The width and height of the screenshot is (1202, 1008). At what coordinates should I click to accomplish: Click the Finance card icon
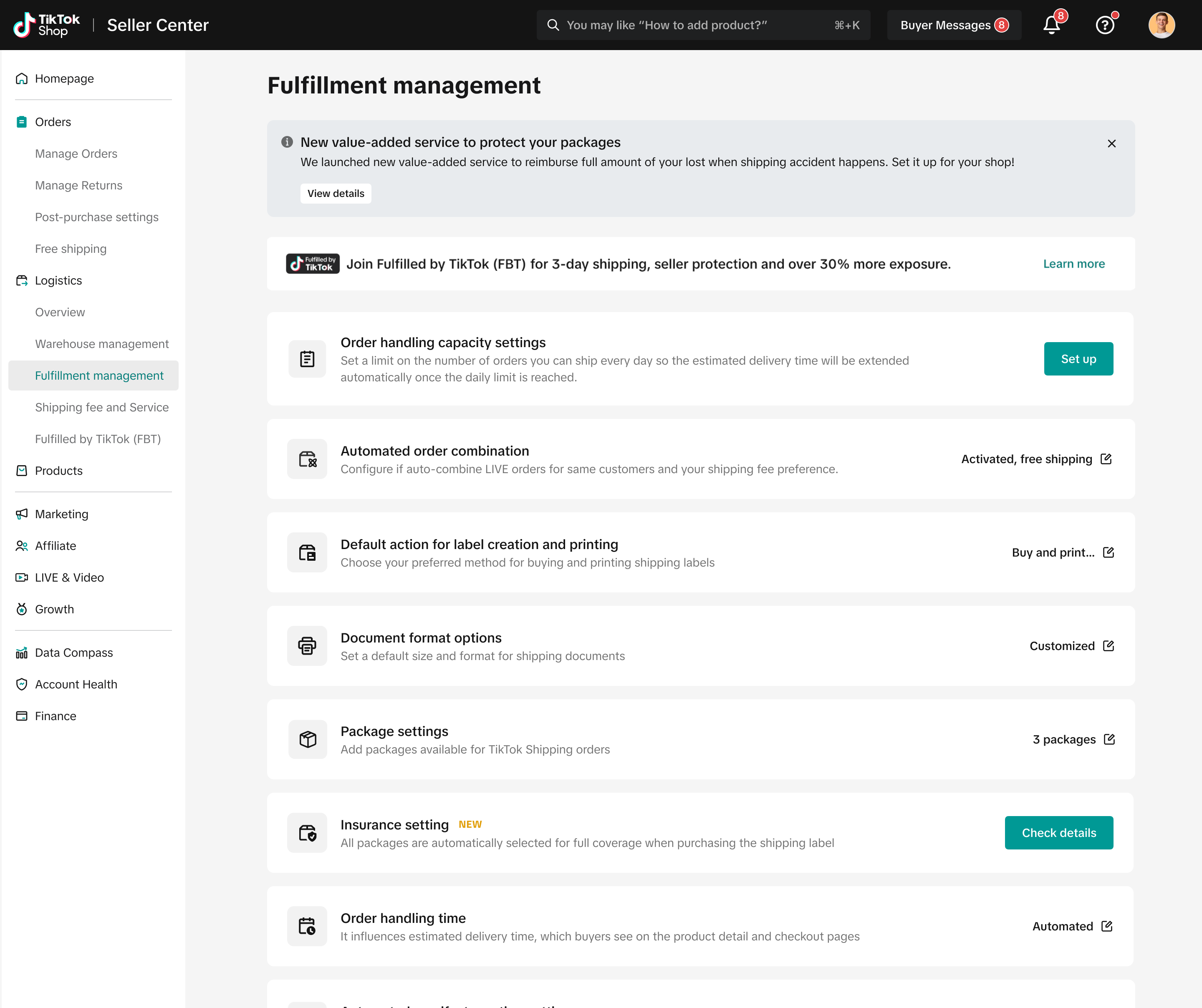pos(22,716)
